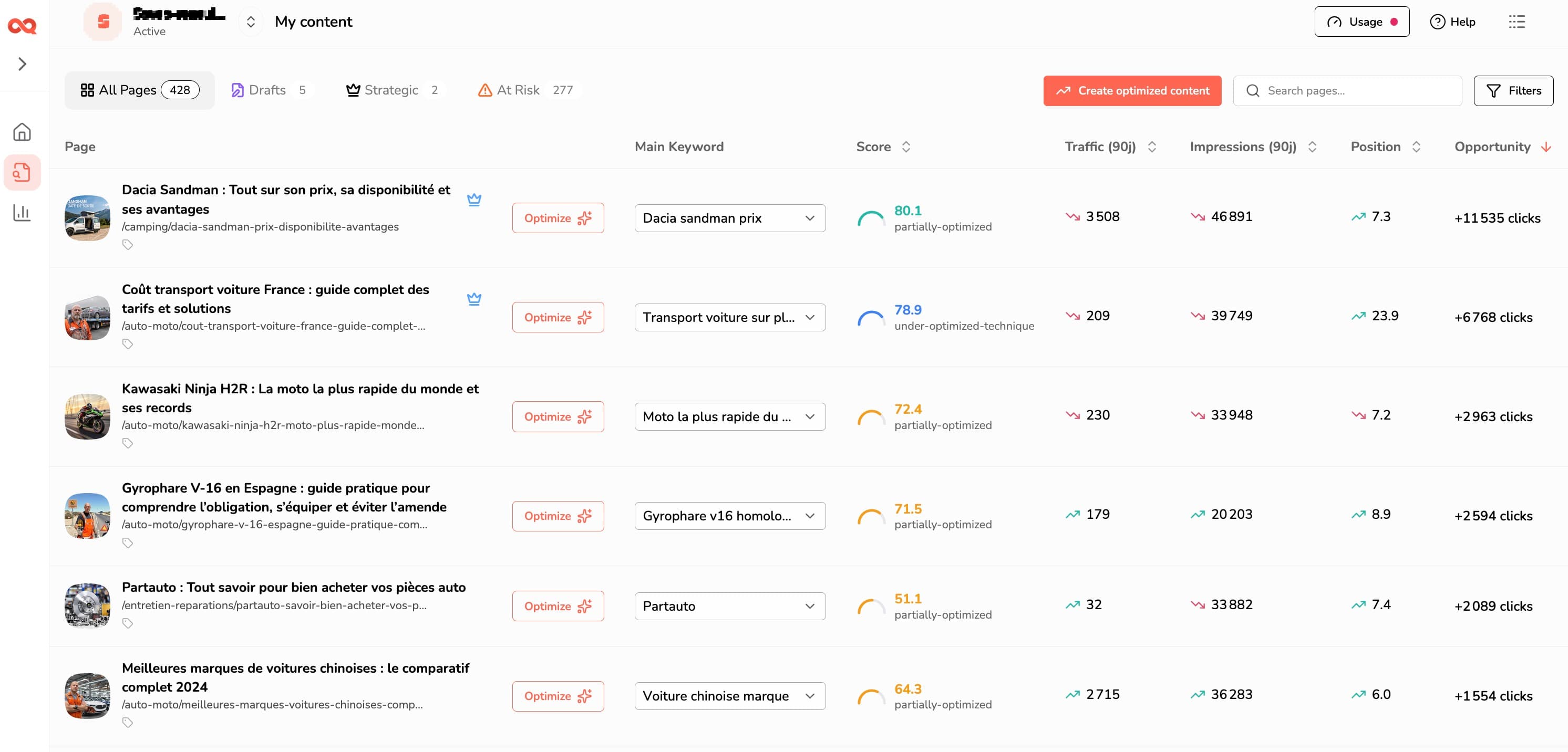This screenshot has width=1568, height=752.
Task: Click the Create optimized content button
Action: point(1132,91)
